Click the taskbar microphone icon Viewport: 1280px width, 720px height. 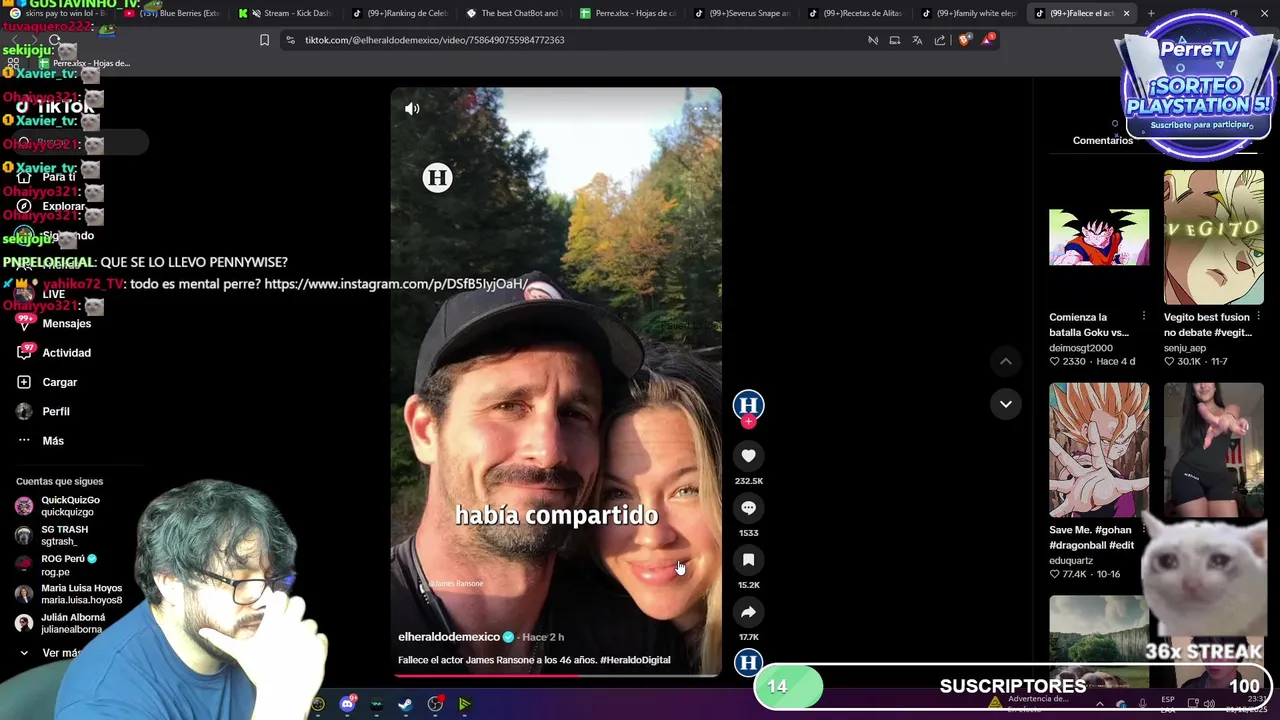[x=1143, y=703]
